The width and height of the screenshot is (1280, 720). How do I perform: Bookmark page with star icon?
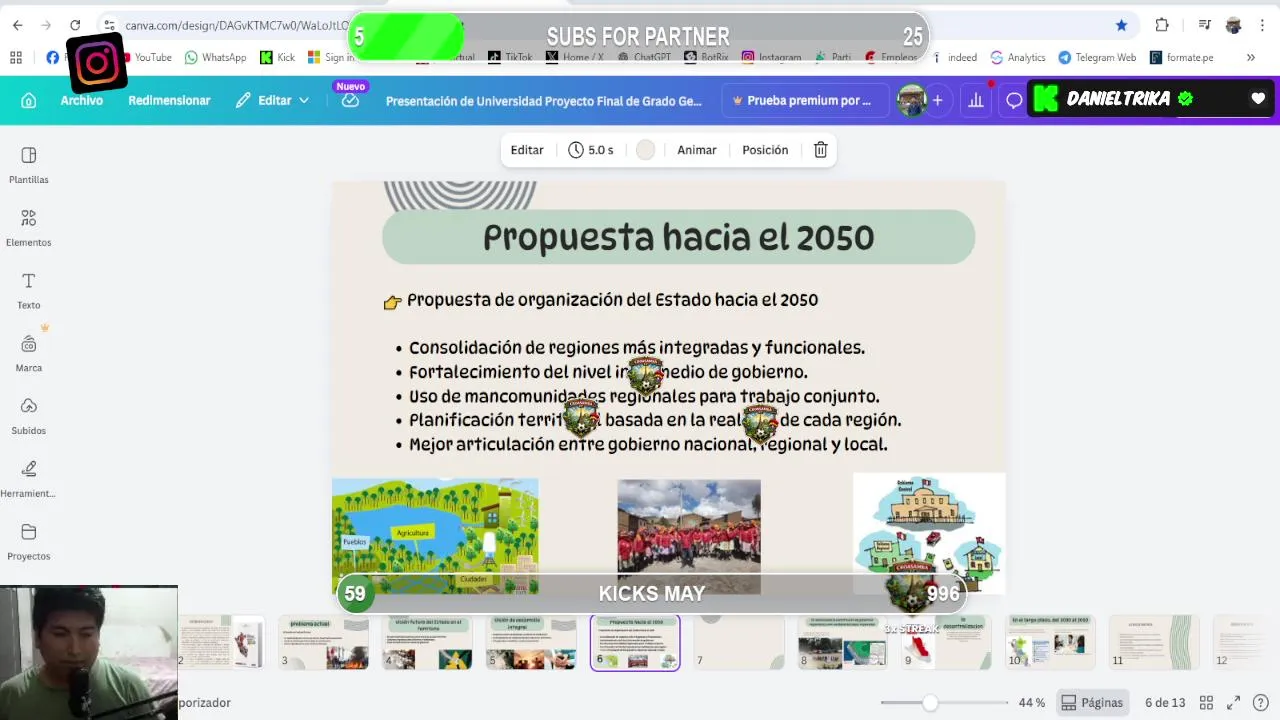1121,25
